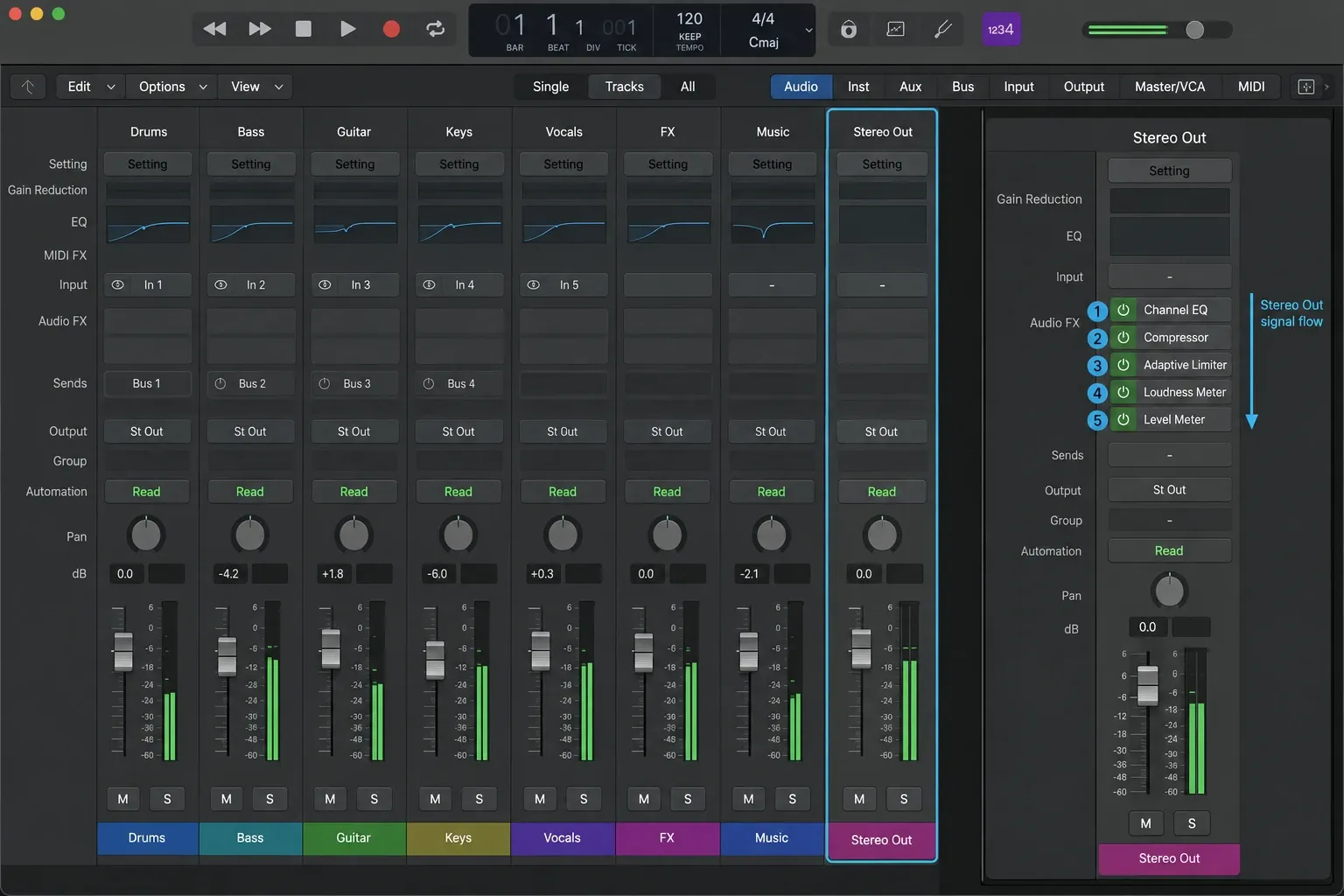Click input monitoring icon on Keys In 4
The height and width of the screenshot is (896, 1344).
(429, 284)
